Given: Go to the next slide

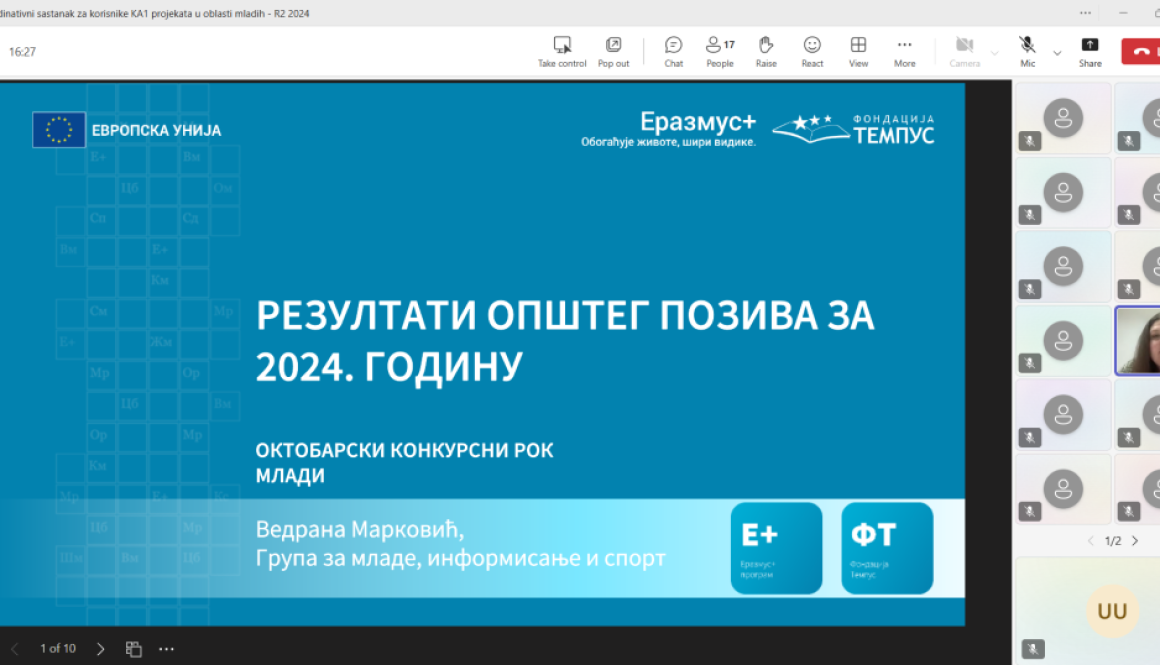Looking at the screenshot, I should [x=100, y=648].
